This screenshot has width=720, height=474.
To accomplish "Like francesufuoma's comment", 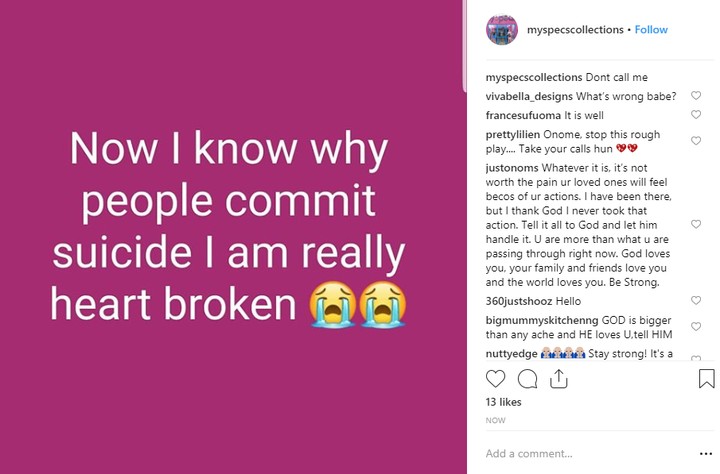I will (x=696, y=116).
